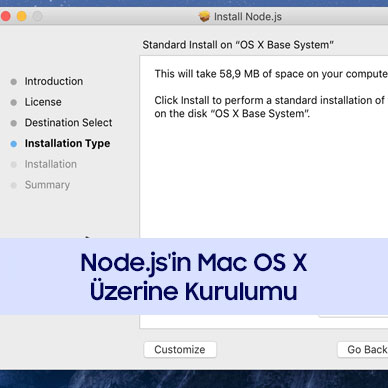The height and width of the screenshot is (388, 388).
Task: Select the Introduction step in sidebar
Action: (x=54, y=81)
